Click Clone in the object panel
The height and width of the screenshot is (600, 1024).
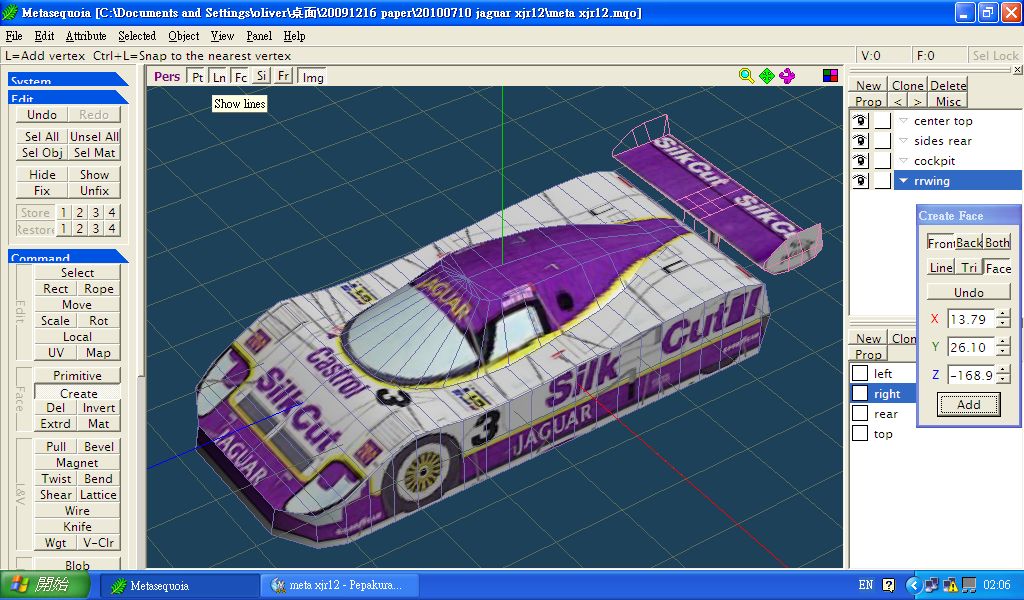(x=907, y=86)
